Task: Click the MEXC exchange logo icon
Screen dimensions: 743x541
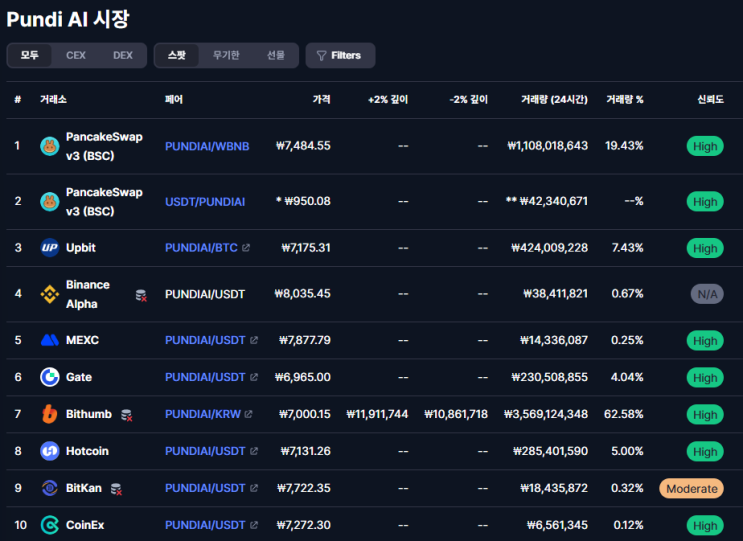Action: point(50,340)
